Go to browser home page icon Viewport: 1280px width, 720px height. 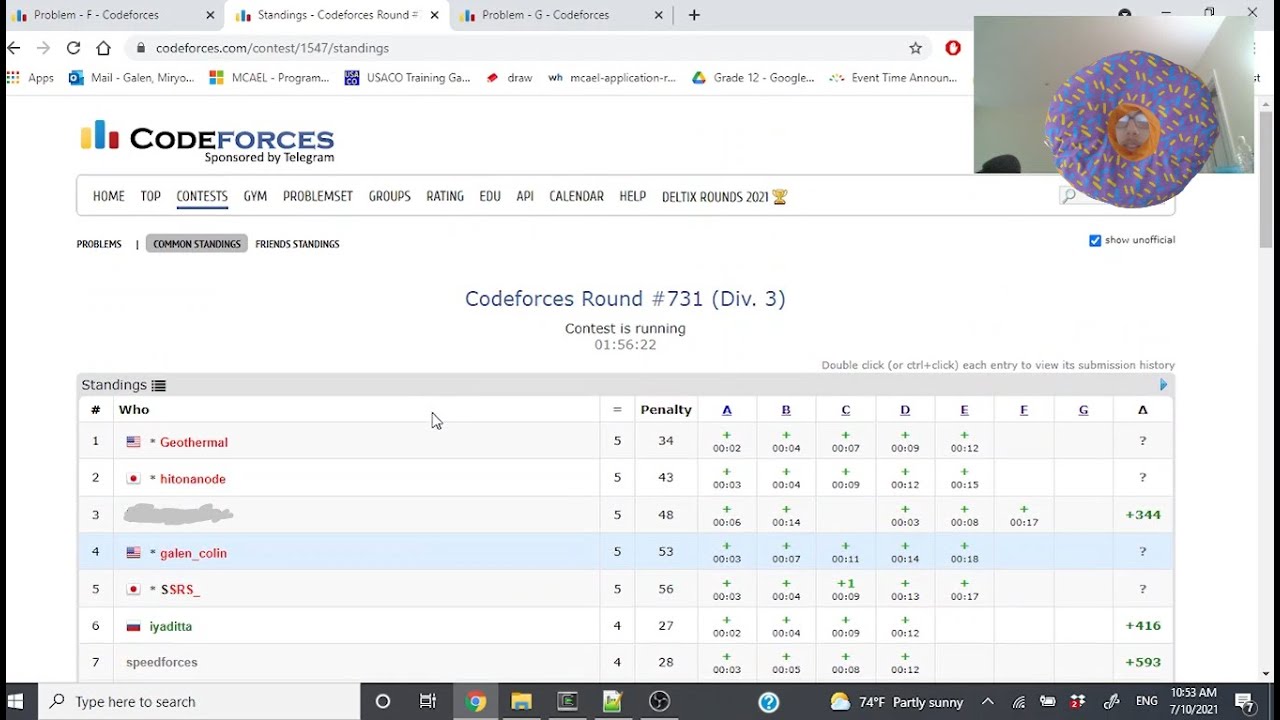103,48
